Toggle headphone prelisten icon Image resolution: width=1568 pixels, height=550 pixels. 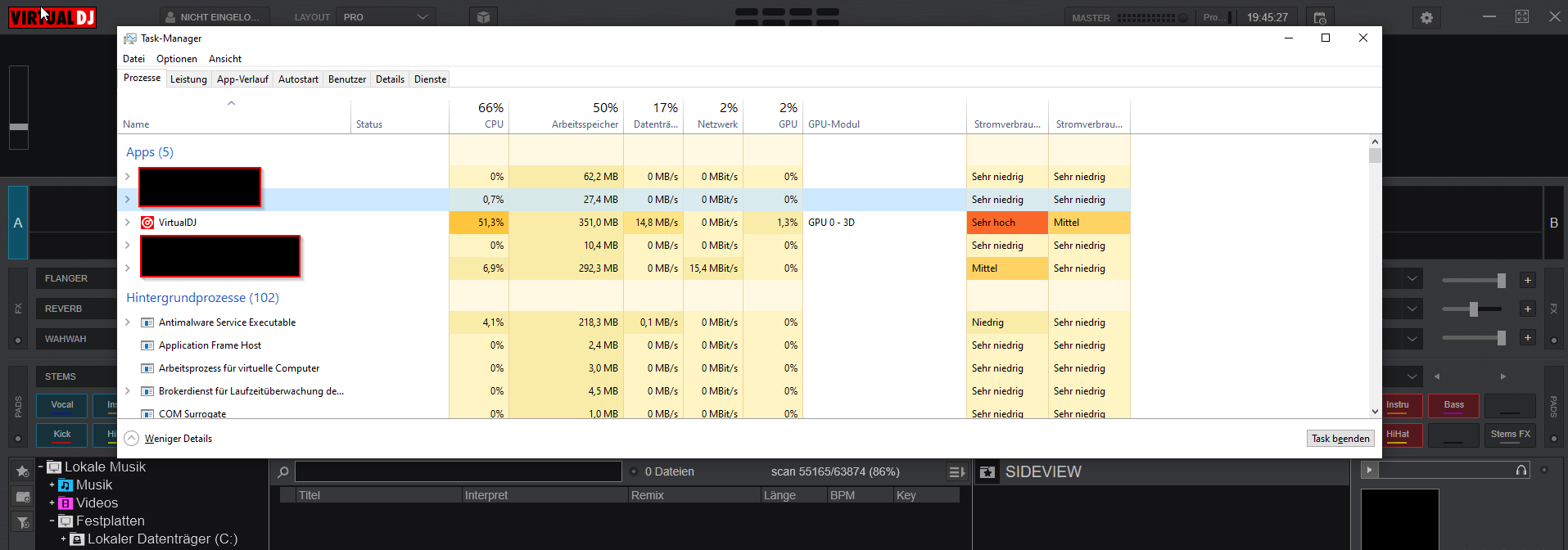tap(1521, 470)
